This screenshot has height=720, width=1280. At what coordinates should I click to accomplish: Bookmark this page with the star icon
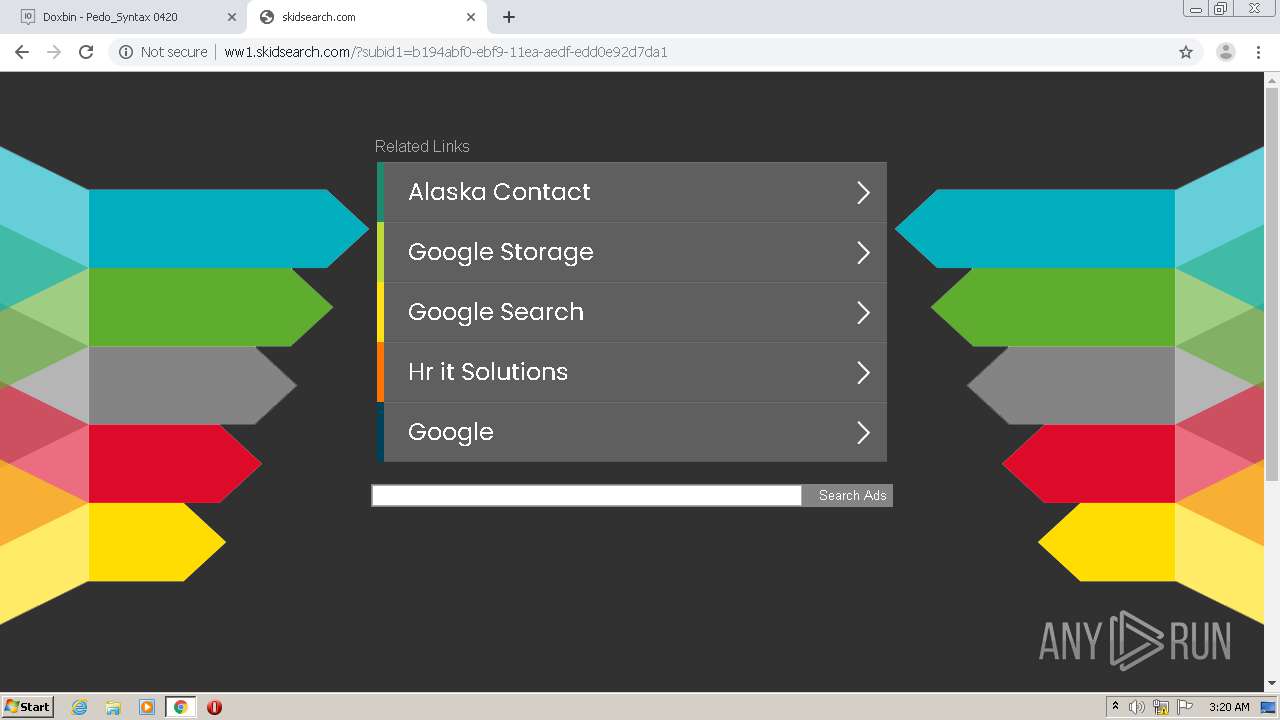coord(1186,52)
